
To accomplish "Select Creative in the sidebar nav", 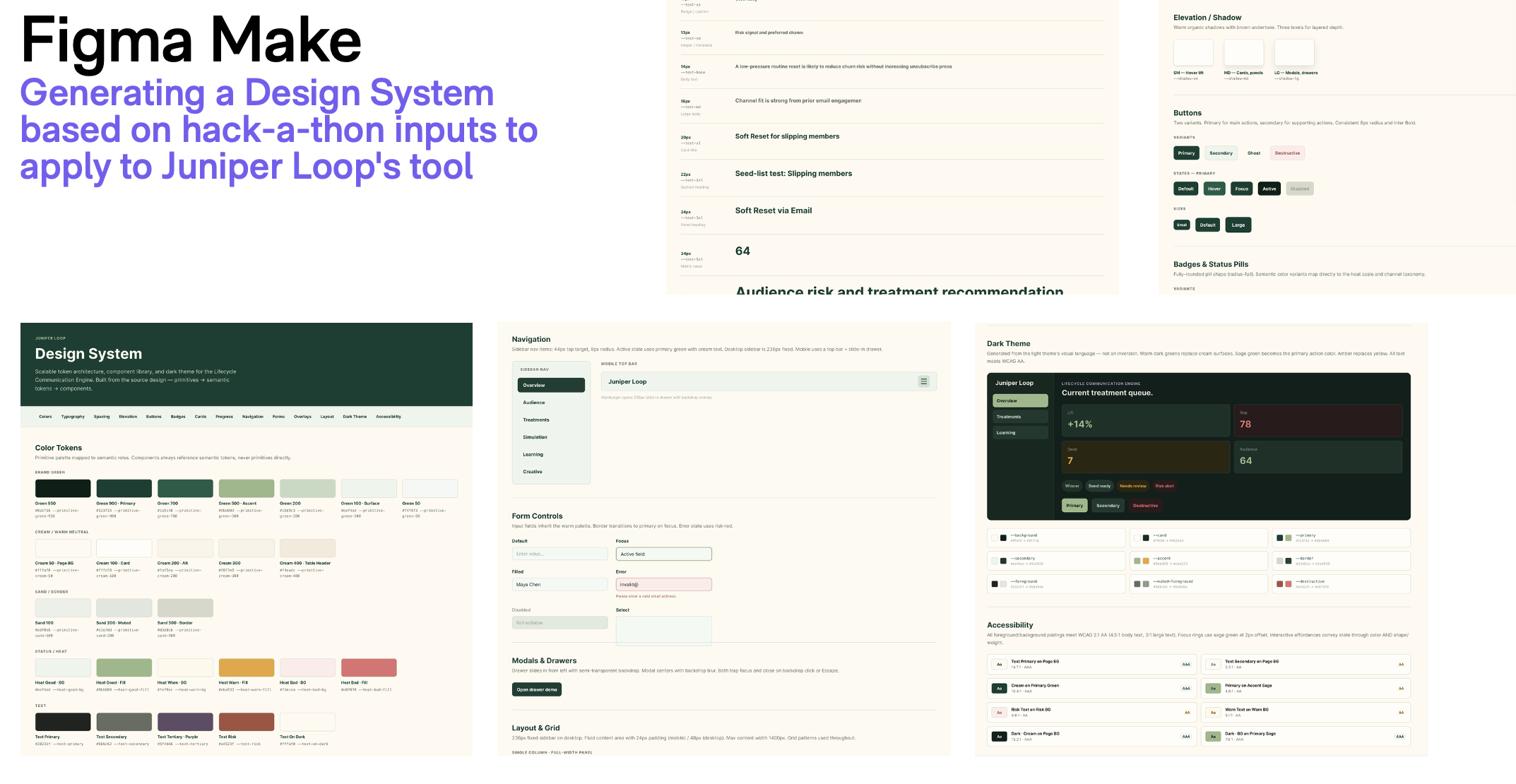I will [x=551, y=472].
